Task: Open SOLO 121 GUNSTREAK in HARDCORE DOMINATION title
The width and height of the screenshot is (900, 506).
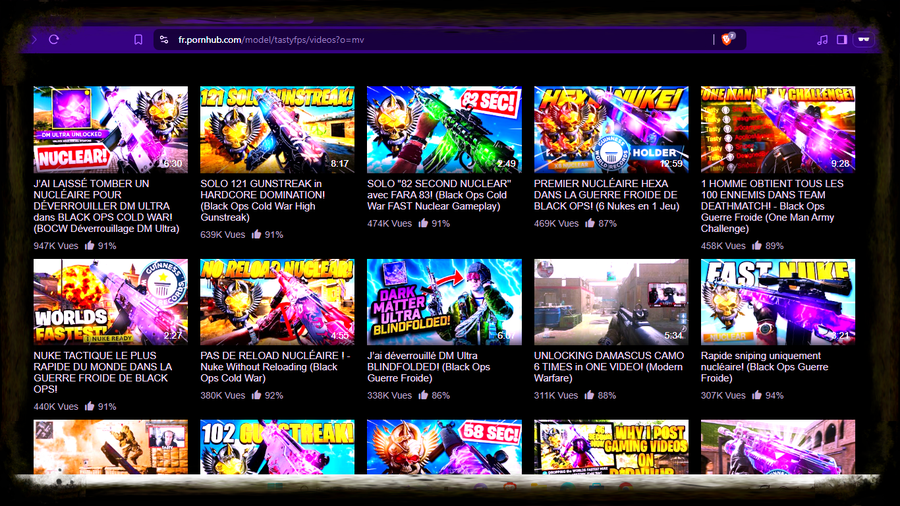Action: point(263,200)
